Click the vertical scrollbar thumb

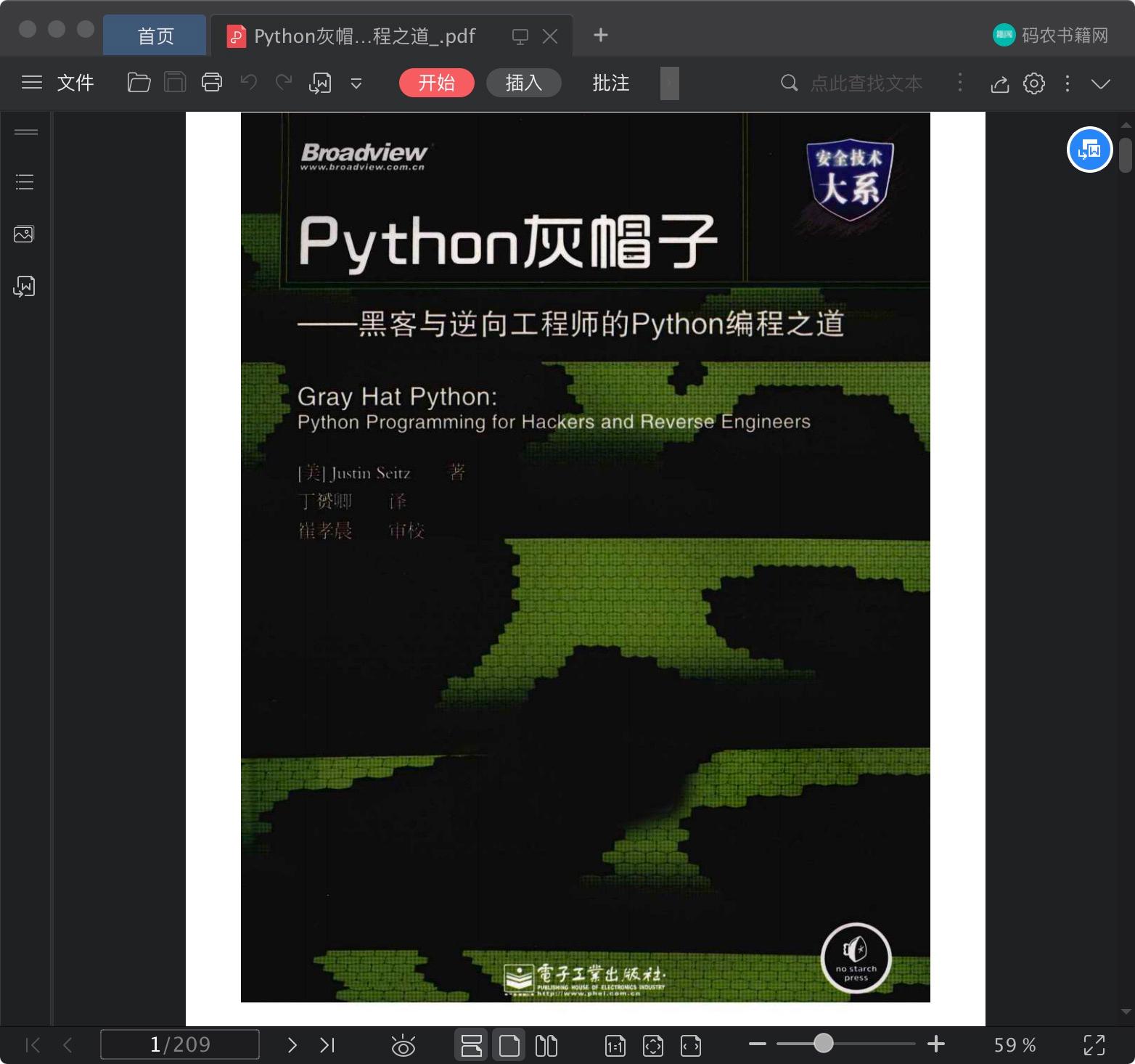click(x=1126, y=155)
